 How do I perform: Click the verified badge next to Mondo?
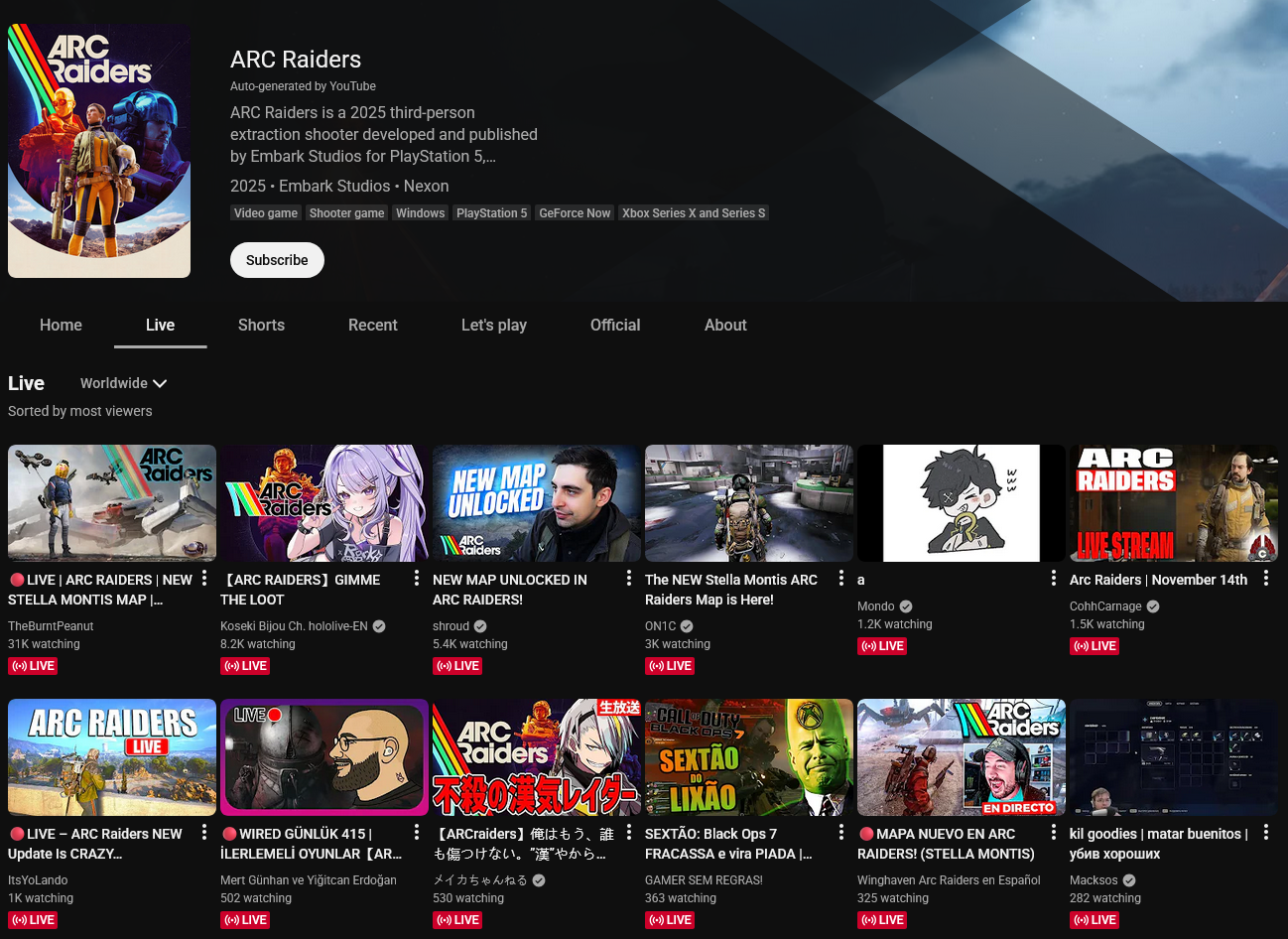[x=906, y=606]
